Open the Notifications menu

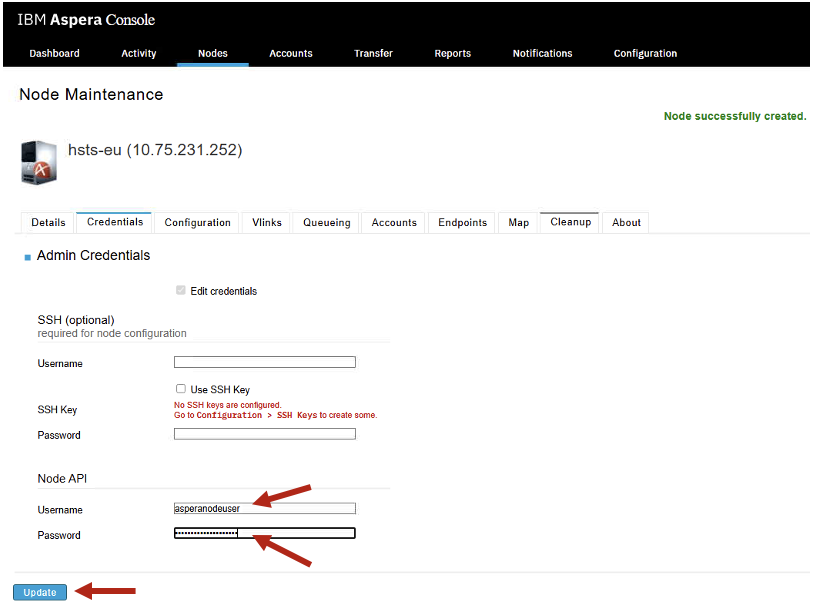(542, 53)
